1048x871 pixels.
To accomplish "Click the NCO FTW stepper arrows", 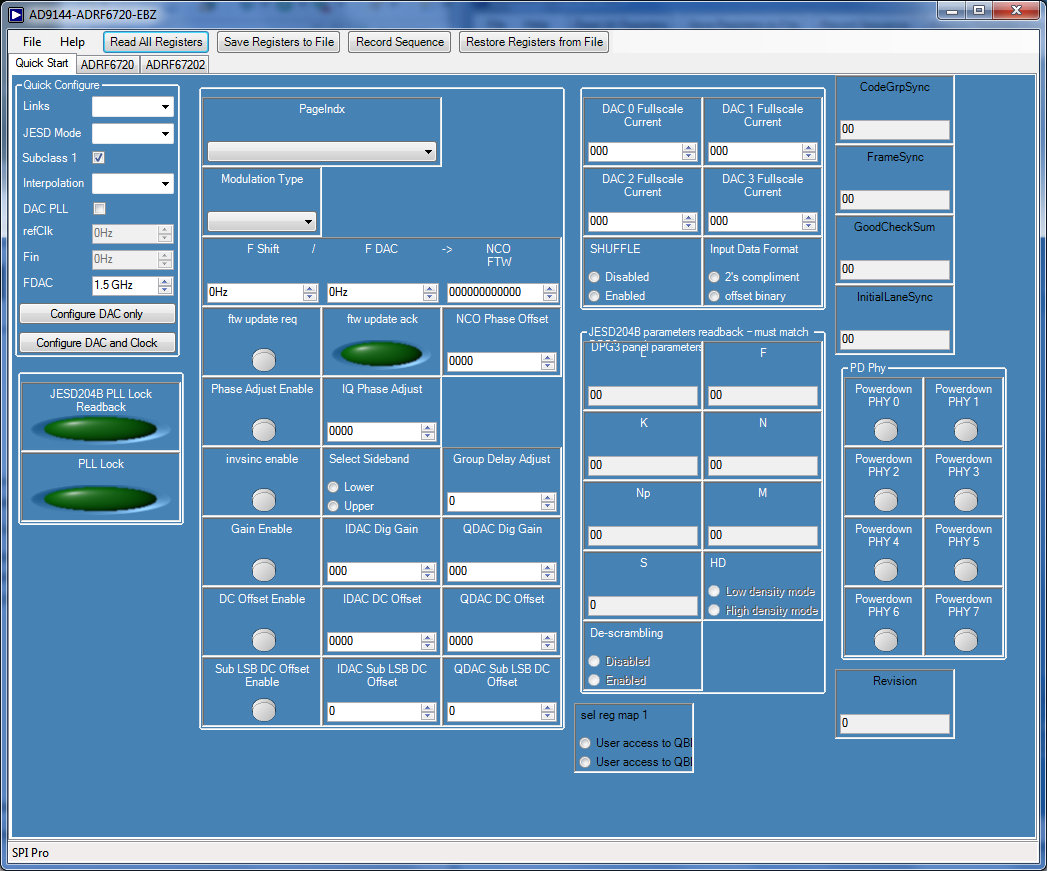I will coord(550,292).
